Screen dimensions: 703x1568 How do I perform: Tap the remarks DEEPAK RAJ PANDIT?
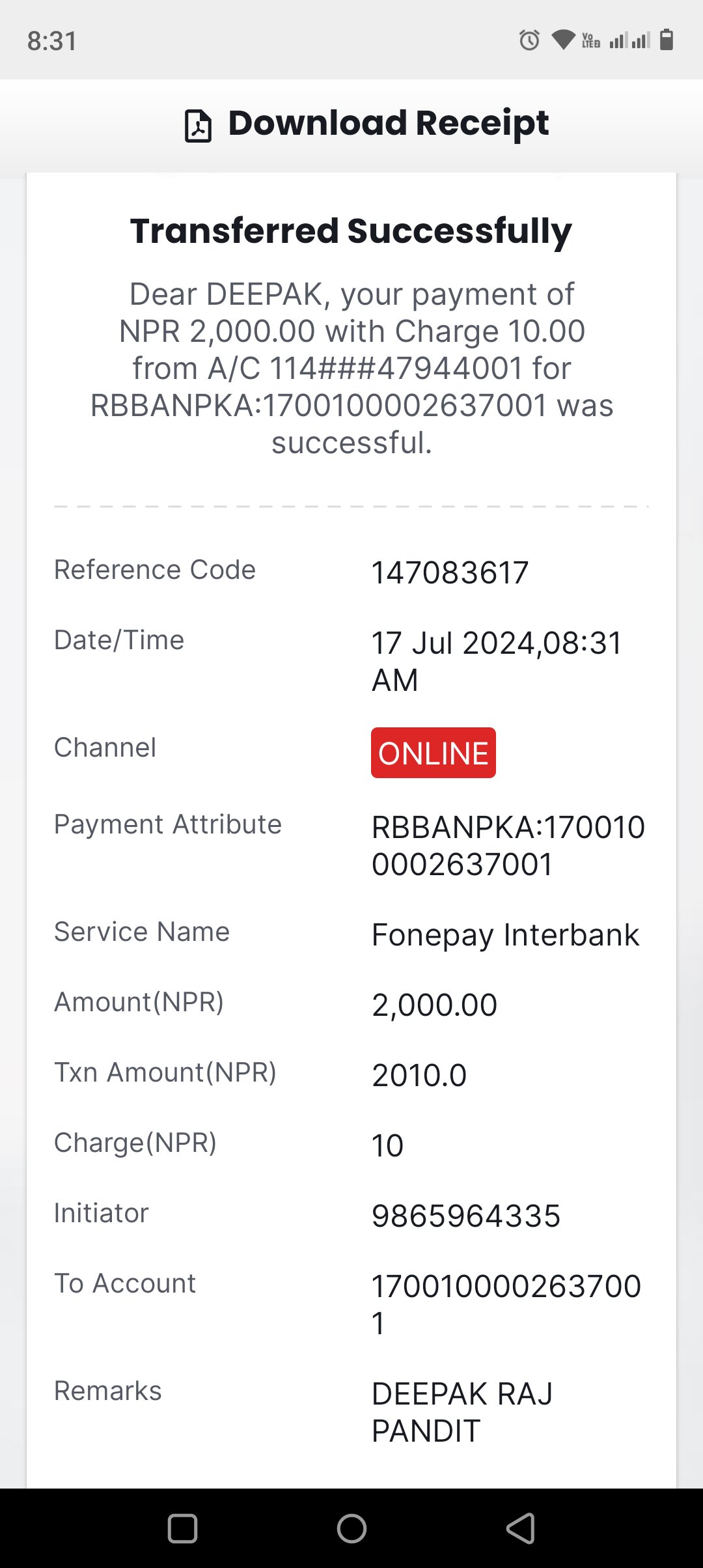pos(462,1412)
